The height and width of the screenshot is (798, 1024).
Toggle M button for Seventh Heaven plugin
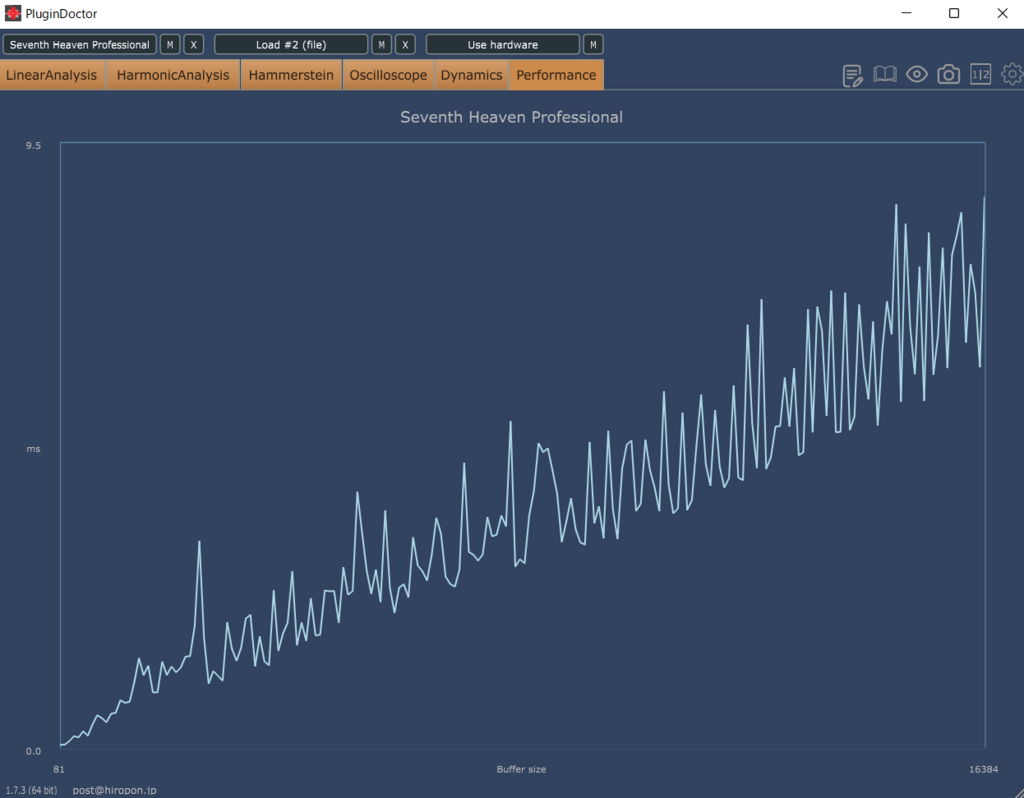pyautogui.click(x=170, y=44)
